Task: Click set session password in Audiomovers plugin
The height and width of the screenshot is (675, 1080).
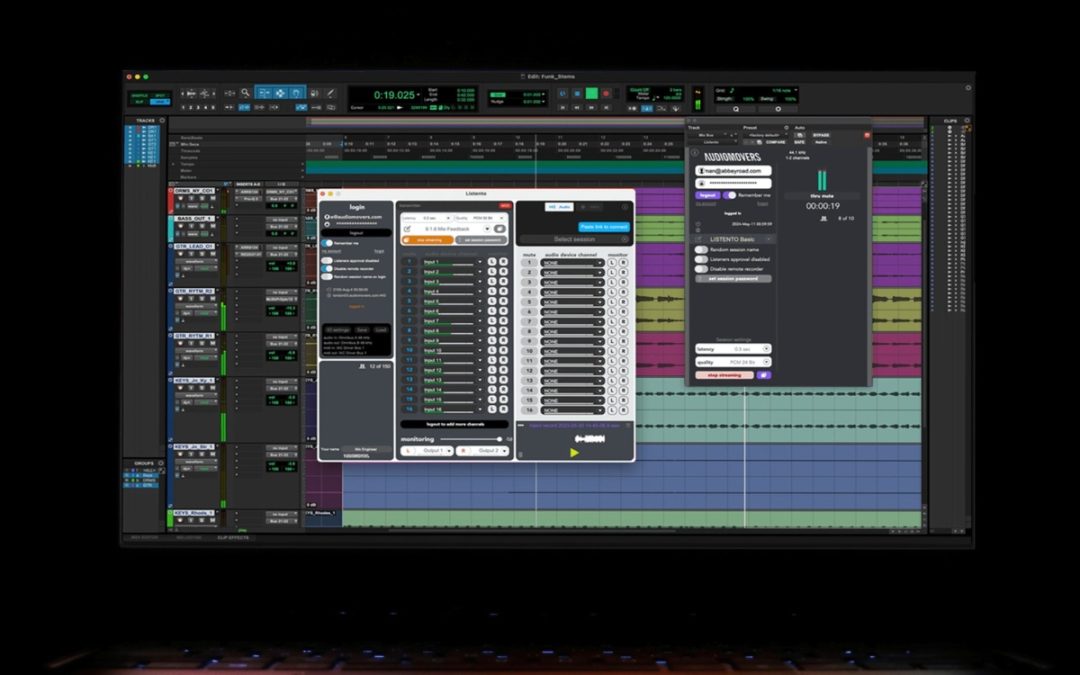Action: [x=734, y=278]
